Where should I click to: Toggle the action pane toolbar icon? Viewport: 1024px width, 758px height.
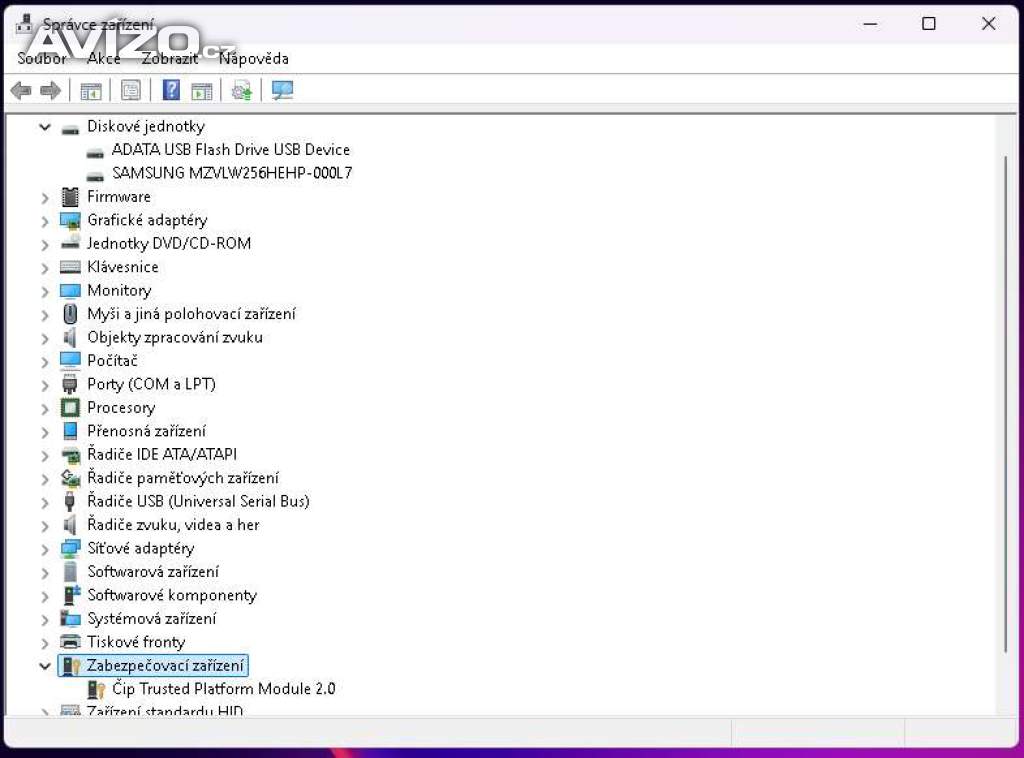202,91
